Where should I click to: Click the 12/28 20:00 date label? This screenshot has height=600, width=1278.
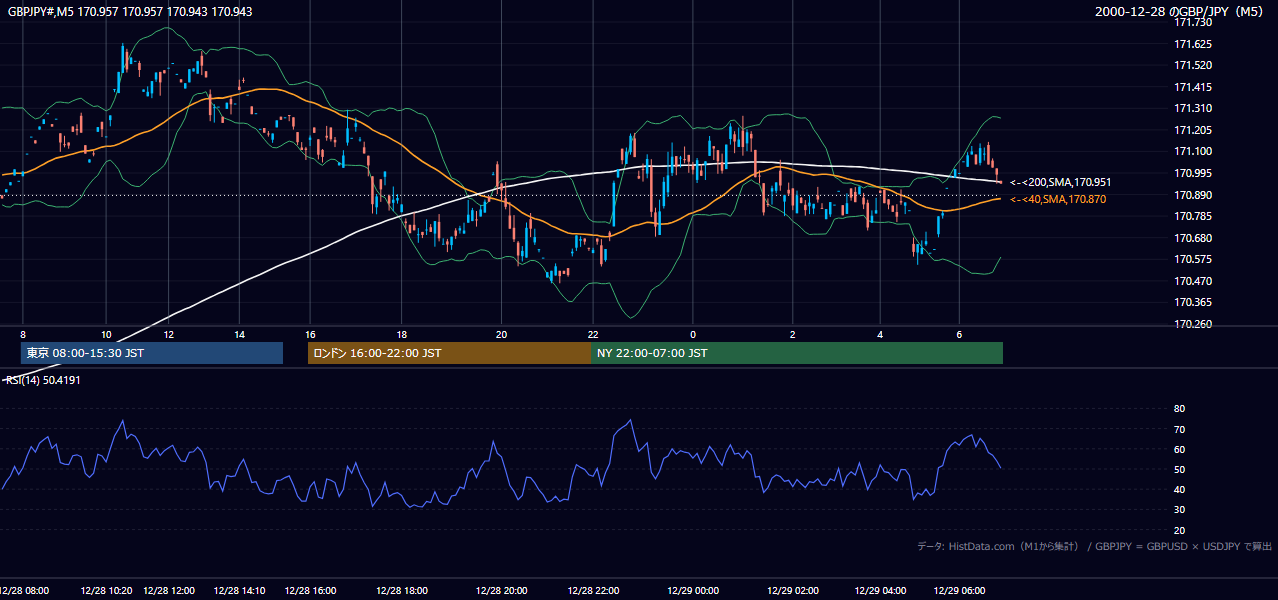pyautogui.click(x=501, y=591)
